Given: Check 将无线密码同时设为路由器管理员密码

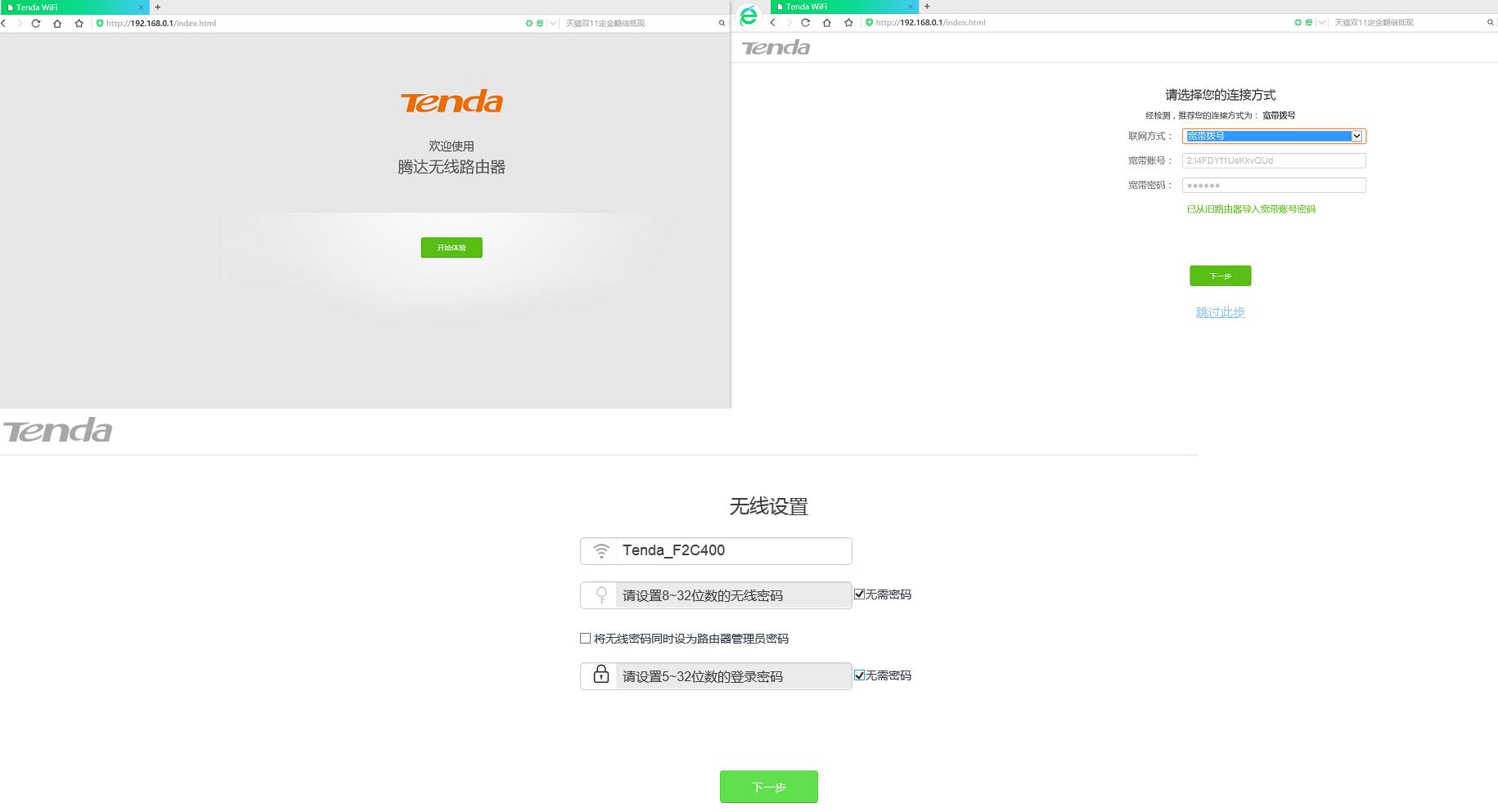Looking at the screenshot, I should click(583, 638).
